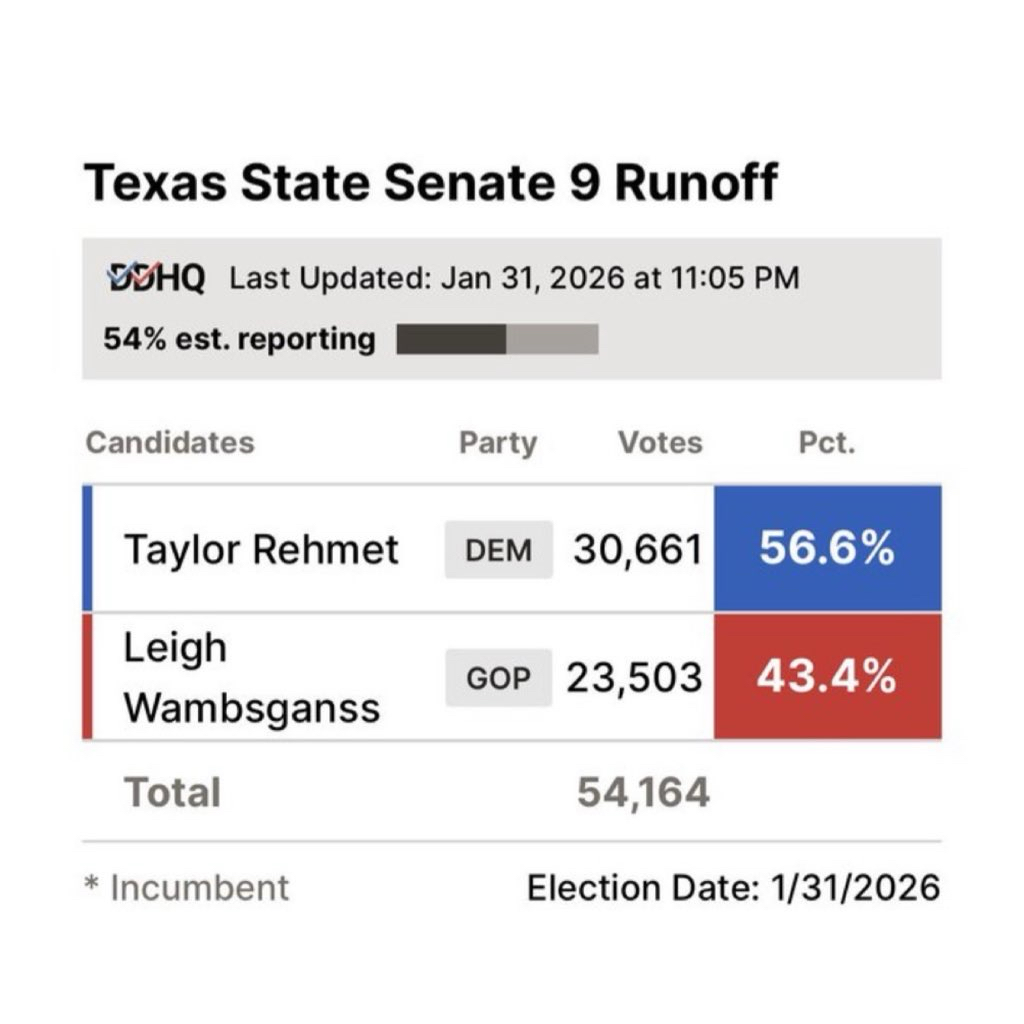1024x1024 pixels.
Task: Click the Election Date 1/31/2026 text
Action: [x=733, y=887]
